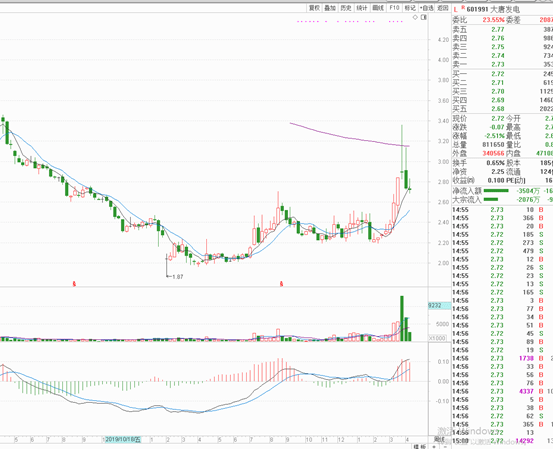Click the red R marker beside stock code
The image size is (553, 449).
tap(463, 7)
